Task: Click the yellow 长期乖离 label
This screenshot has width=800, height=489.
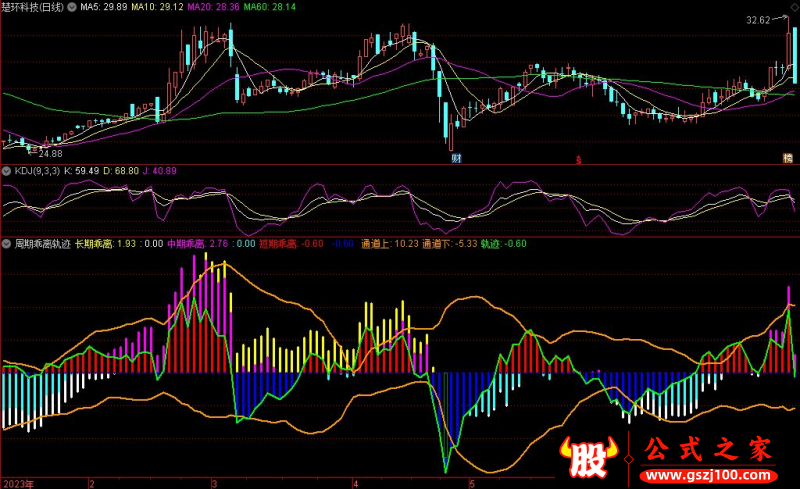Action: 95,243
